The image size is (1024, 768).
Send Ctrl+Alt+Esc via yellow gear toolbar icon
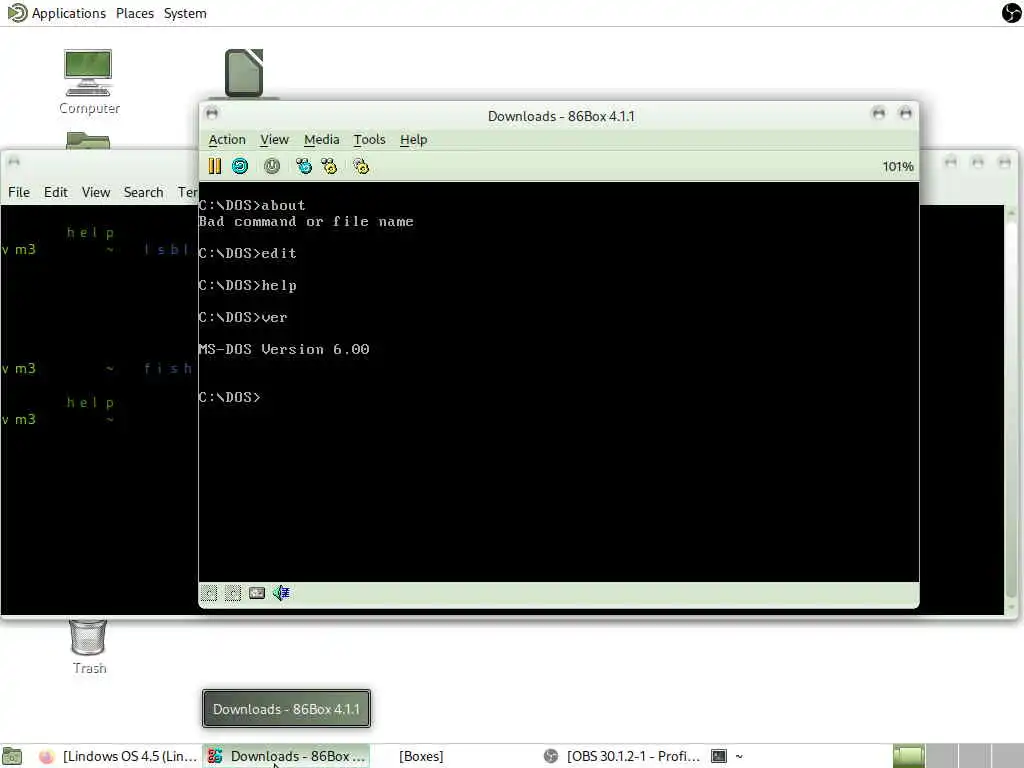[329, 166]
